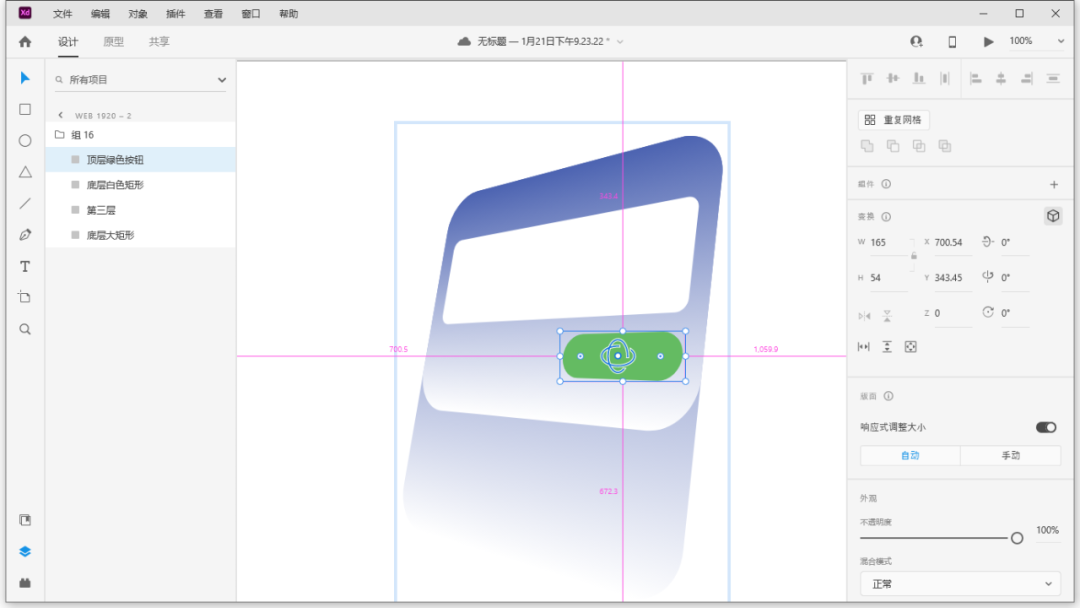Image resolution: width=1080 pixels, height=608 pixels.
Task: Select the Rectangle tool
Action: click(25, 110)
